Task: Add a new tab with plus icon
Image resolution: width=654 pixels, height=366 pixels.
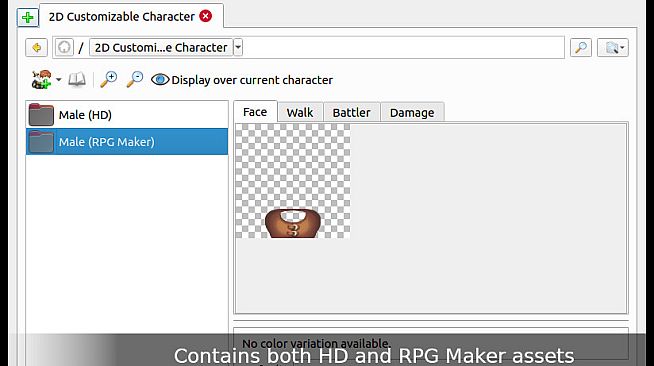Action: pos(28,17)
